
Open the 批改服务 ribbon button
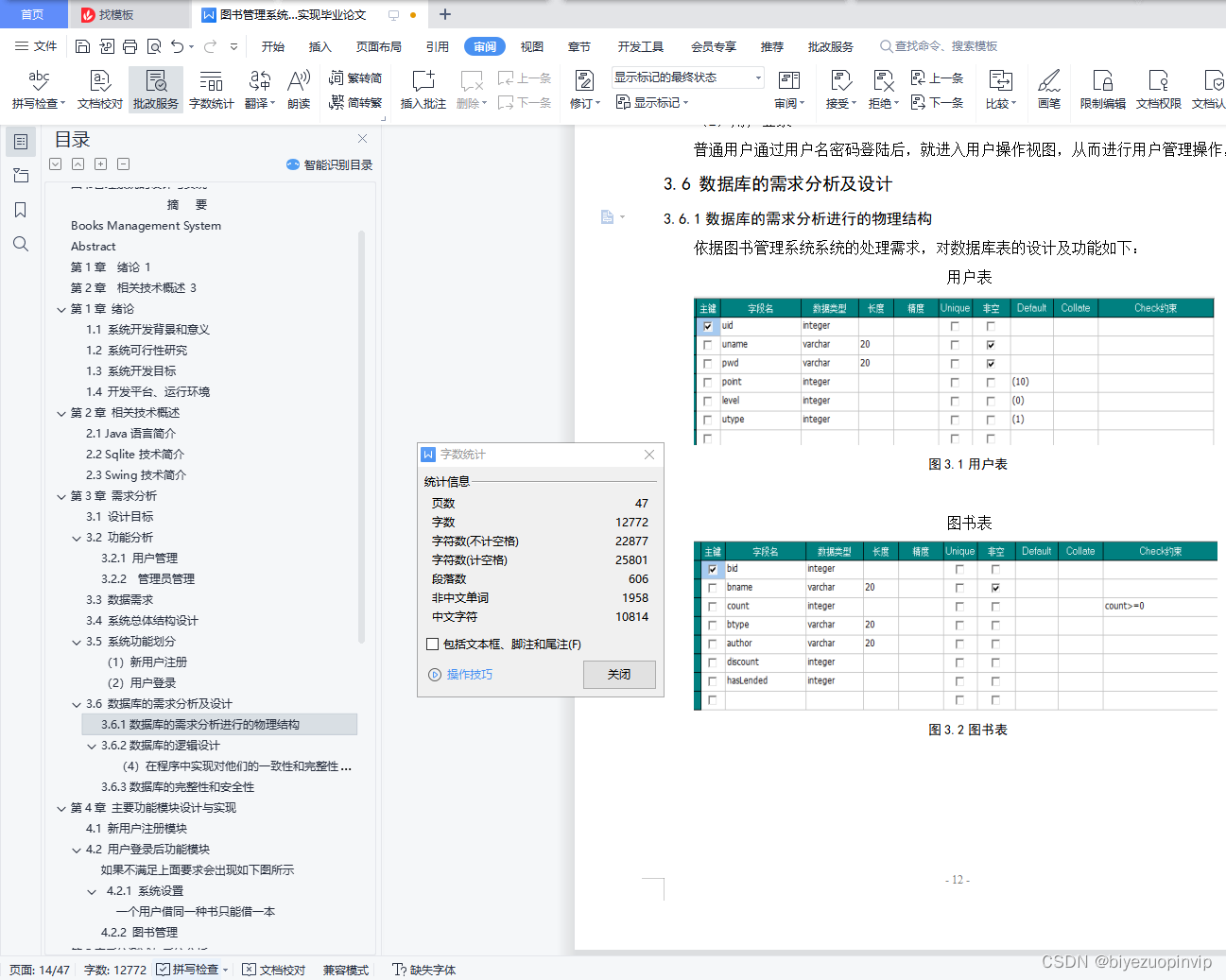tap(156, 90)
